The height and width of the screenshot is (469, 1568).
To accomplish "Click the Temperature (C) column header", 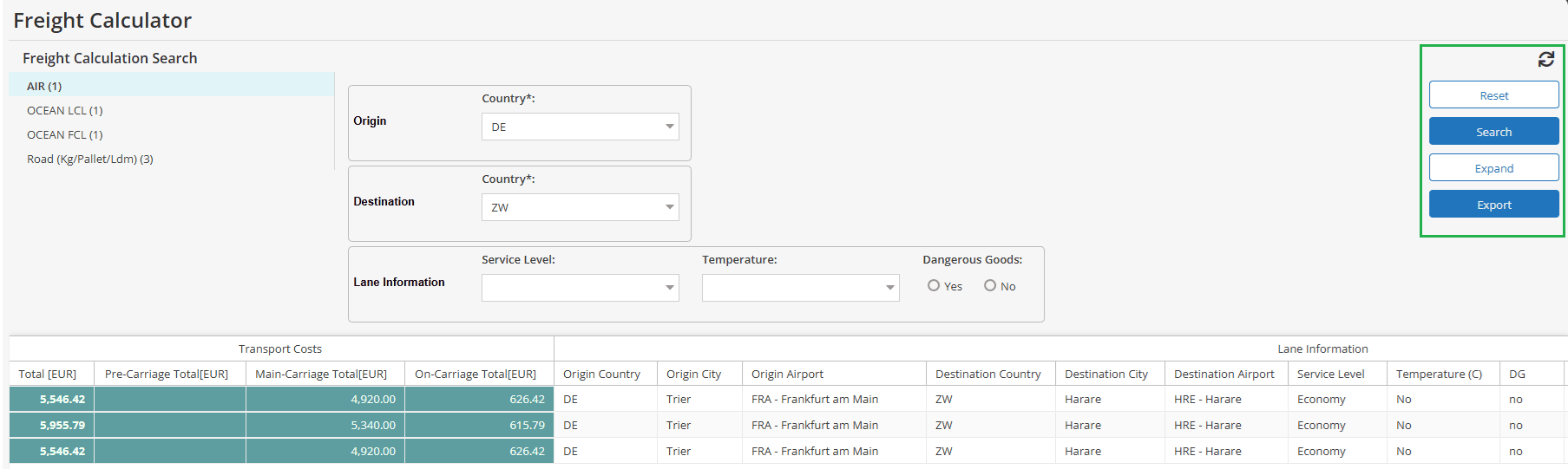I will tap(1443, 374).
